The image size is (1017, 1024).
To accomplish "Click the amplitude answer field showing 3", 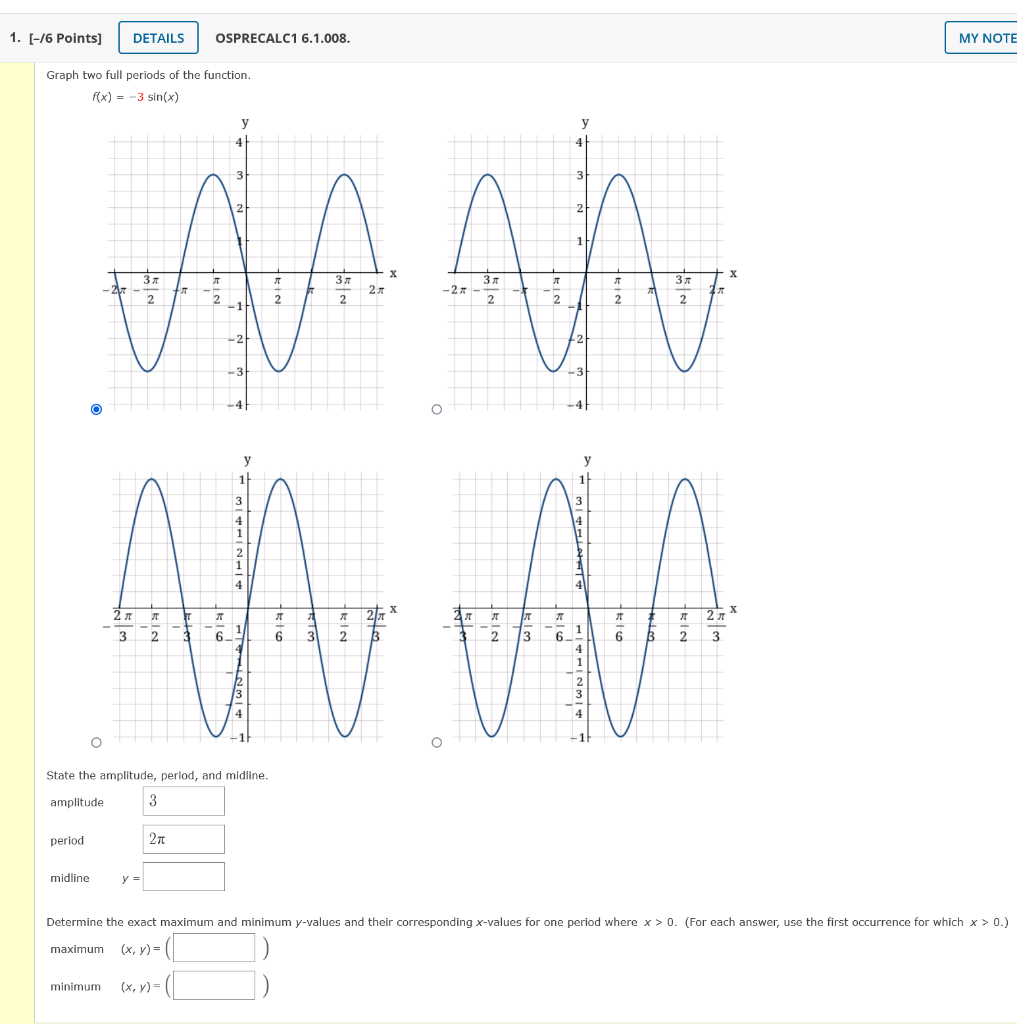I will coord(183,800).
